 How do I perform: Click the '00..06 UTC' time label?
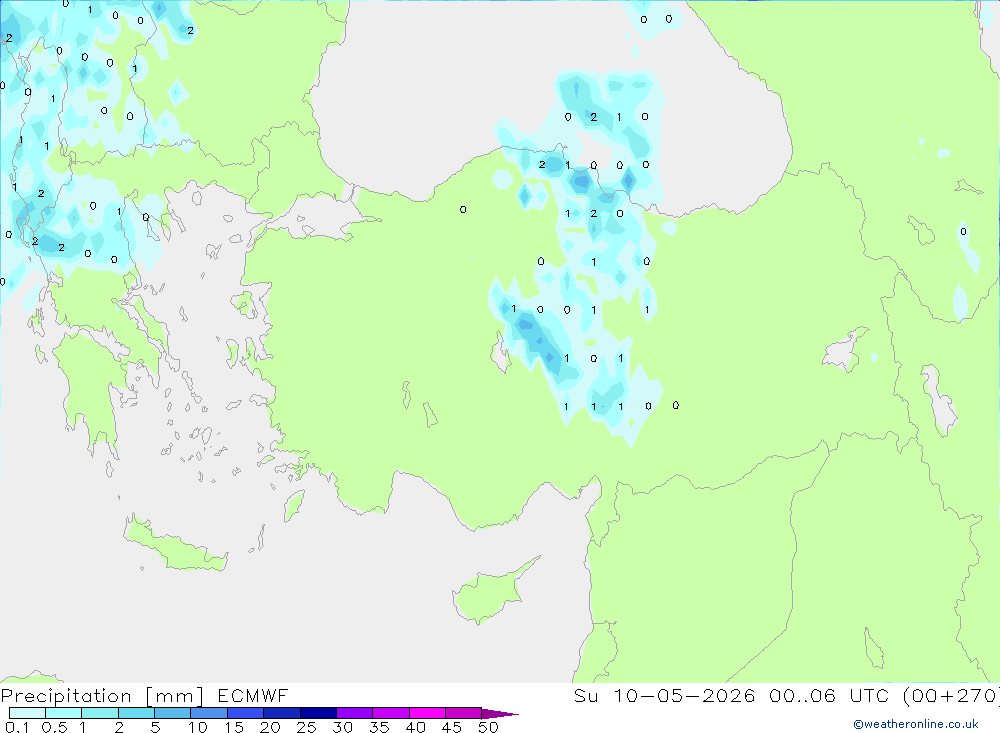pyautogui.click(x=829, y=696)
